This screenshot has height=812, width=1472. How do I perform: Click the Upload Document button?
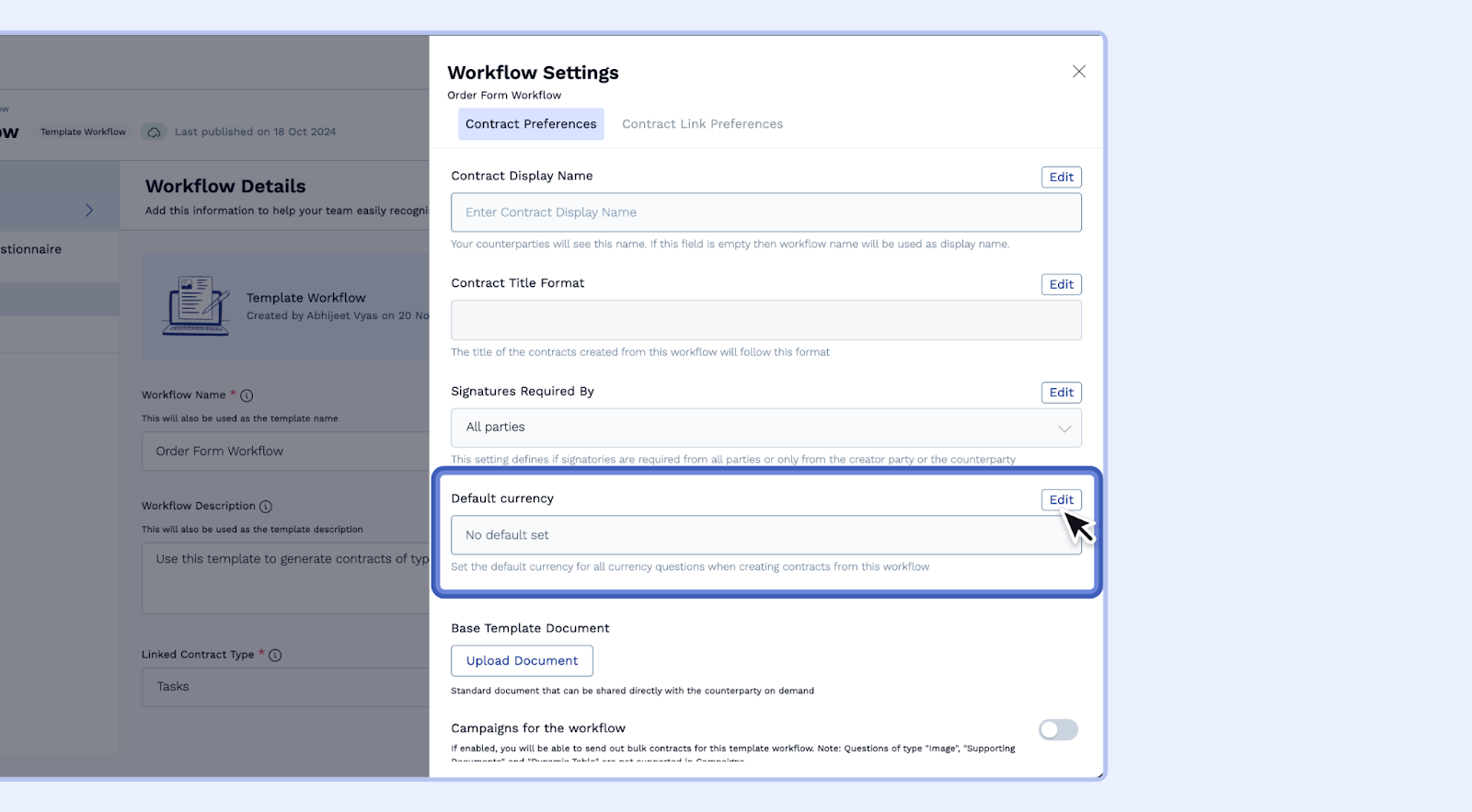tap(522, 661)
